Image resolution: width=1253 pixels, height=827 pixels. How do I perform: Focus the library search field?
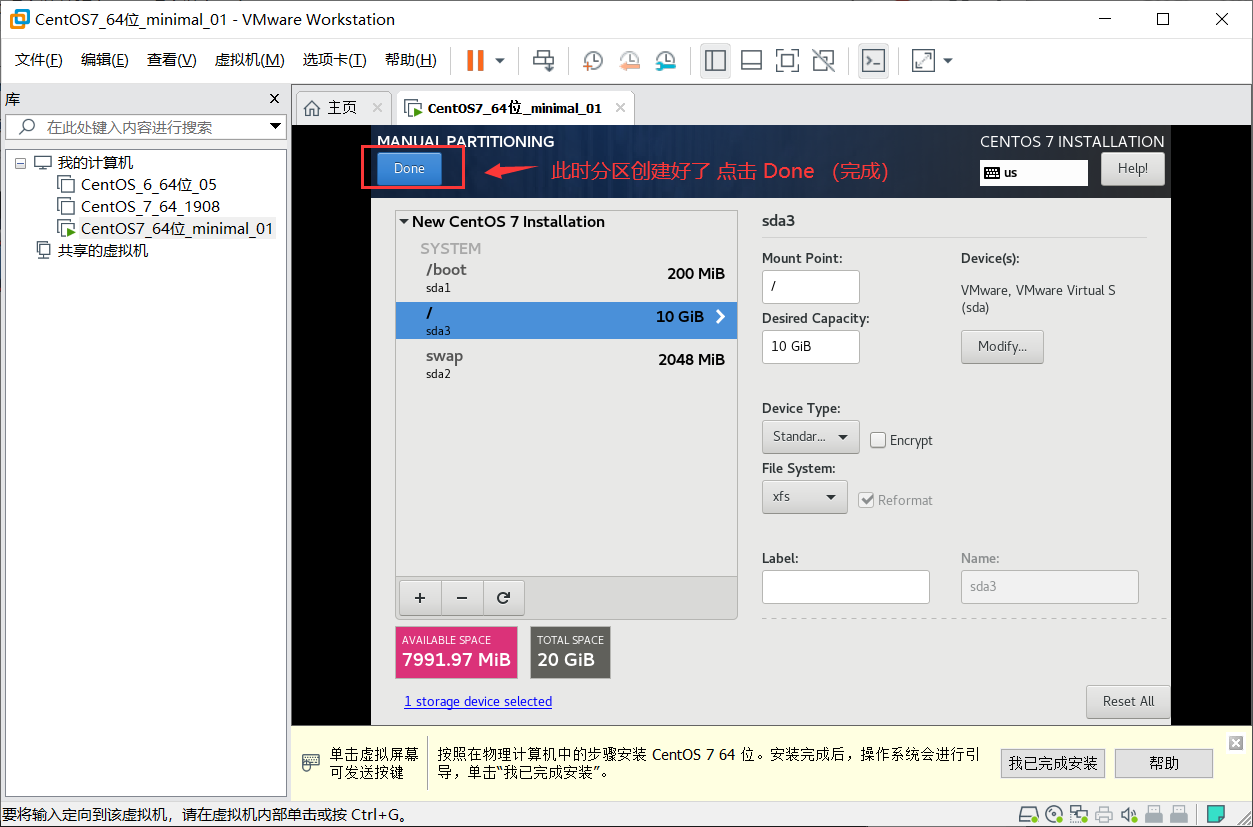(145, 127)
